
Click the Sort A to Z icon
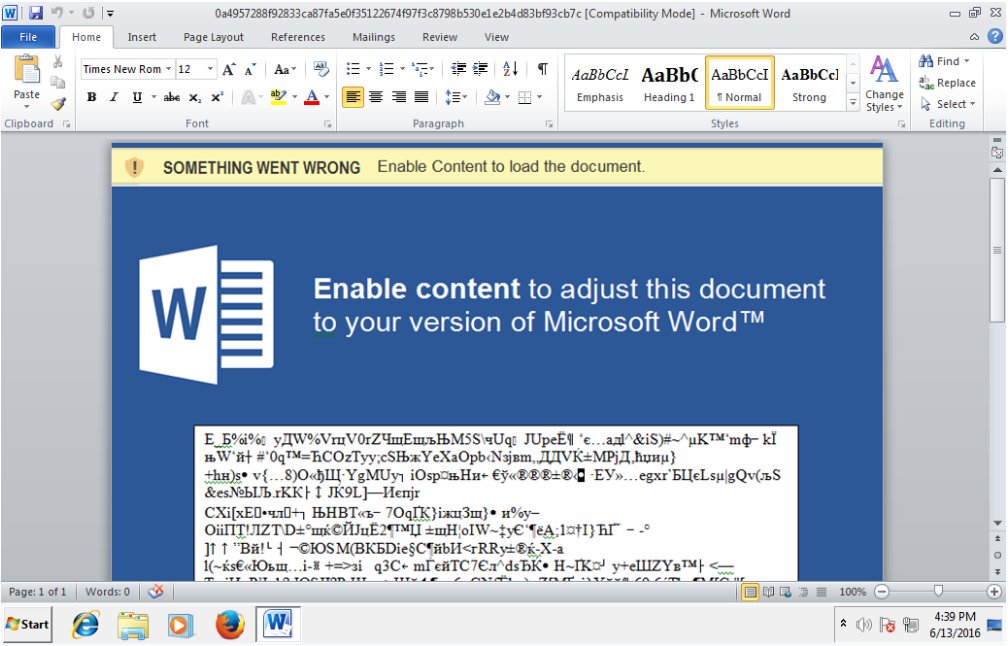click(x=510, y=69)
